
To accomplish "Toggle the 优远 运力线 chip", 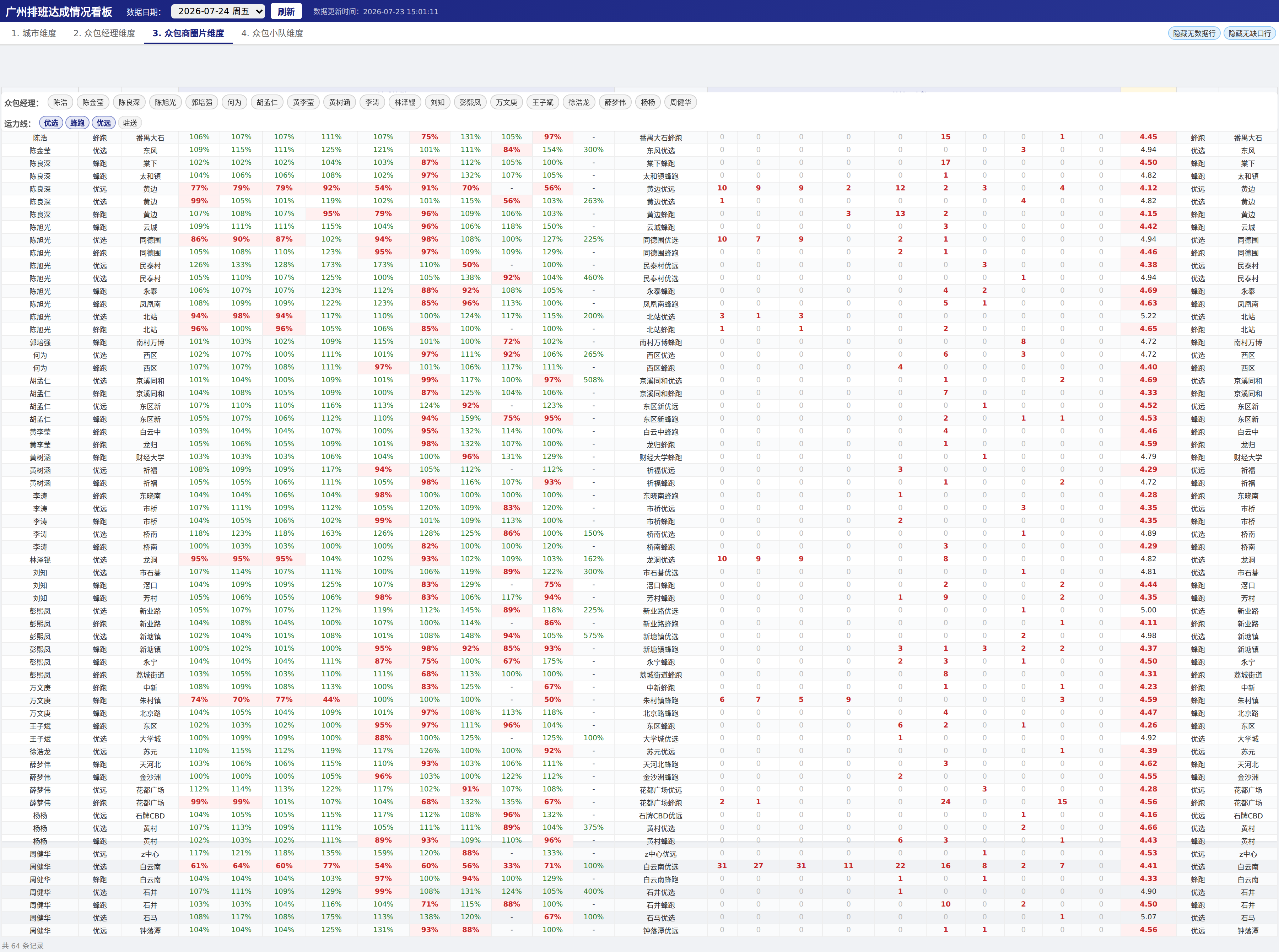I will pyautogui.click(x=104, y=123).
